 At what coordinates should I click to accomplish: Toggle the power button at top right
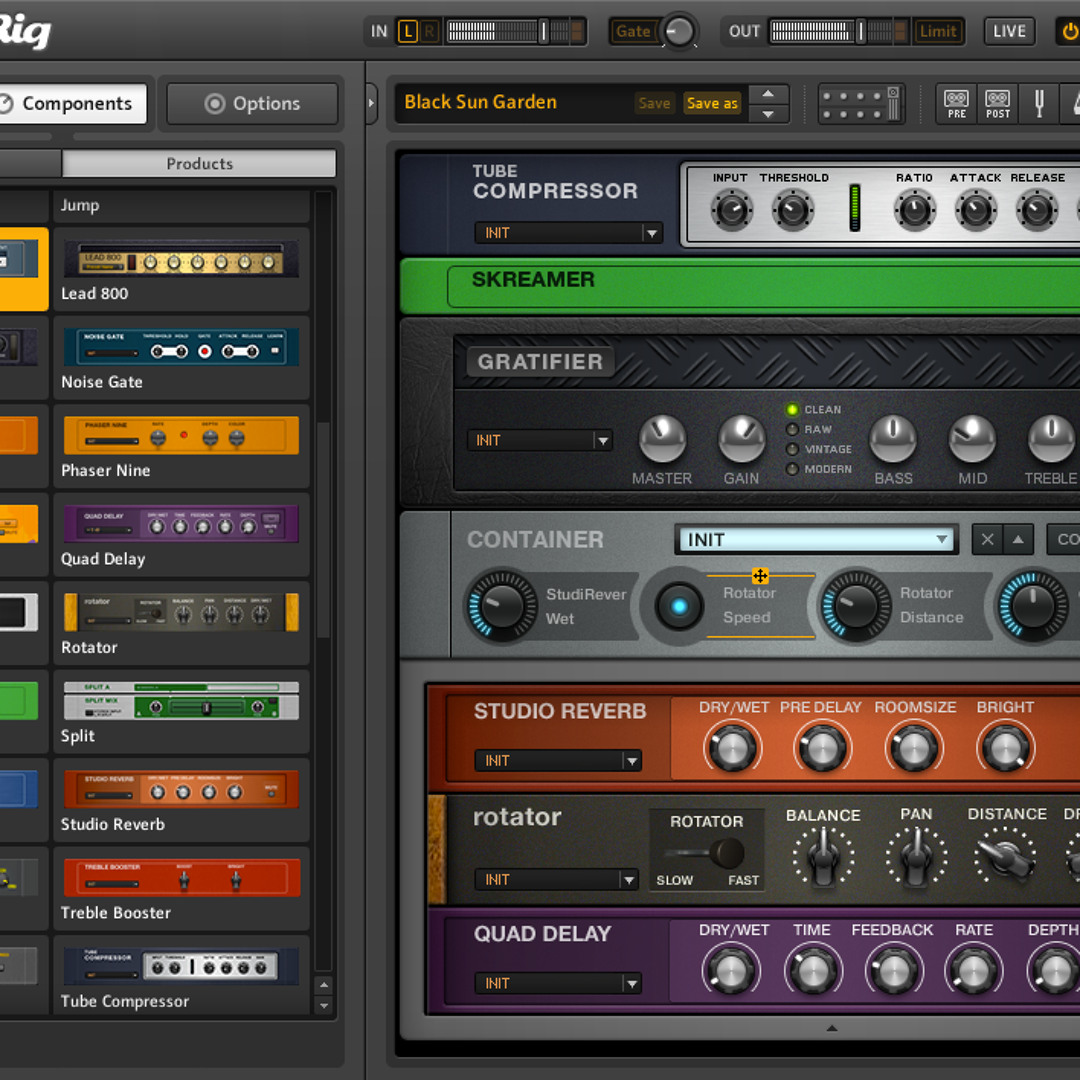click(x=1068, y=31)
